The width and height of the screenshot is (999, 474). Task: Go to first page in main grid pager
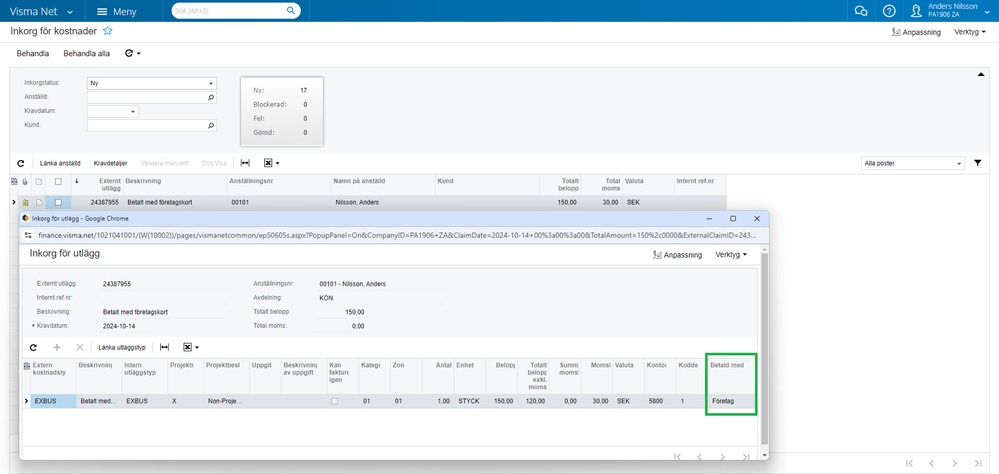(x=909, y=463)
